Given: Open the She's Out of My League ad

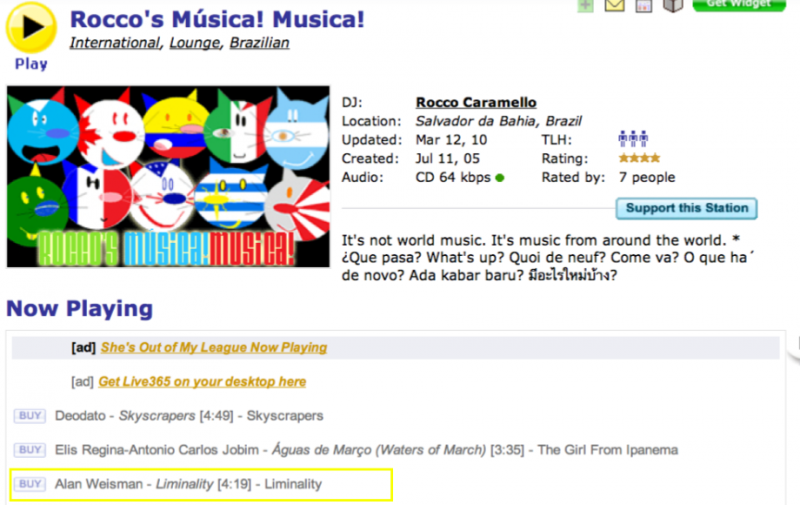Looking at the screenshot, I should (x=213, y=347).
